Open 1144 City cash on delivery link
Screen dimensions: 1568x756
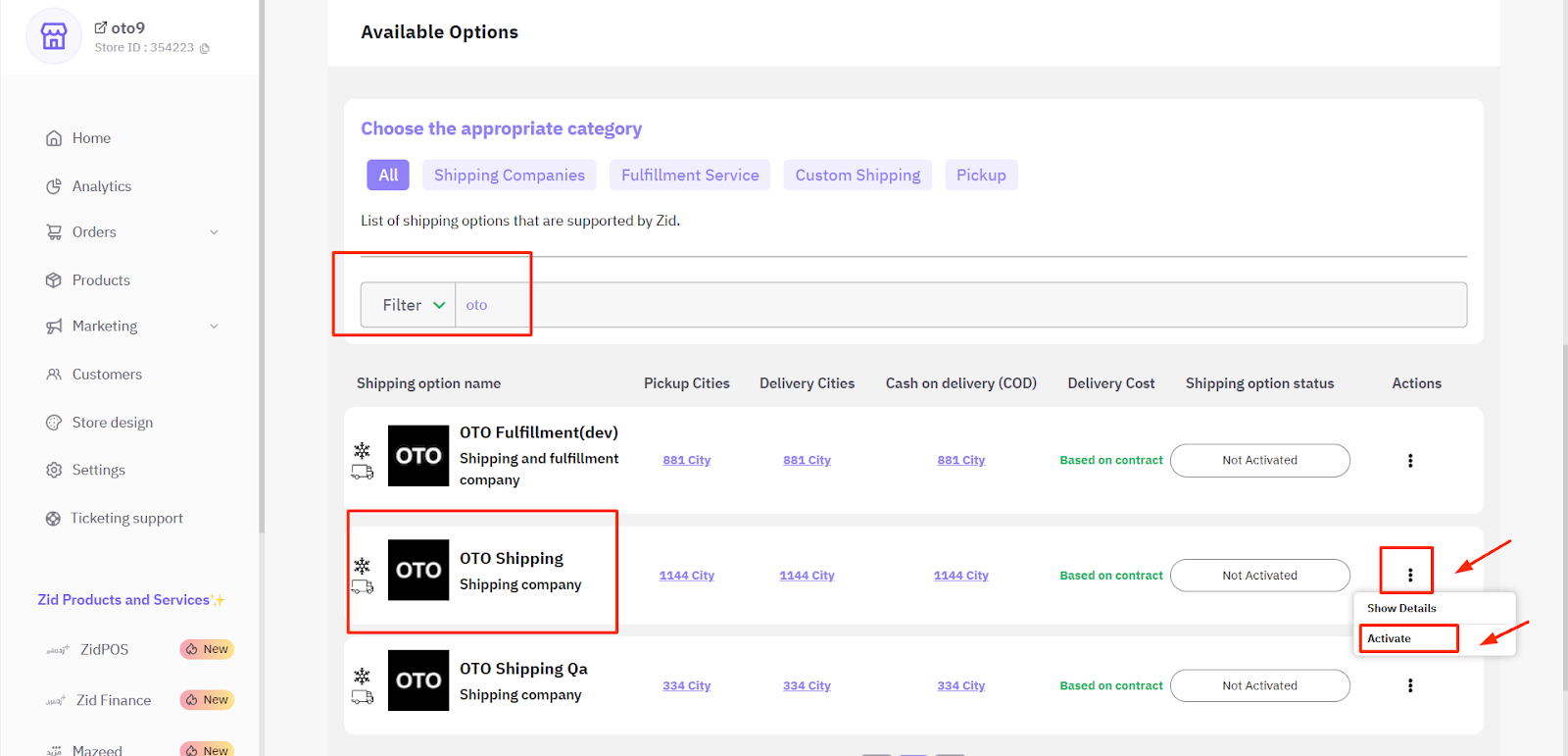[x=960, y=576]
